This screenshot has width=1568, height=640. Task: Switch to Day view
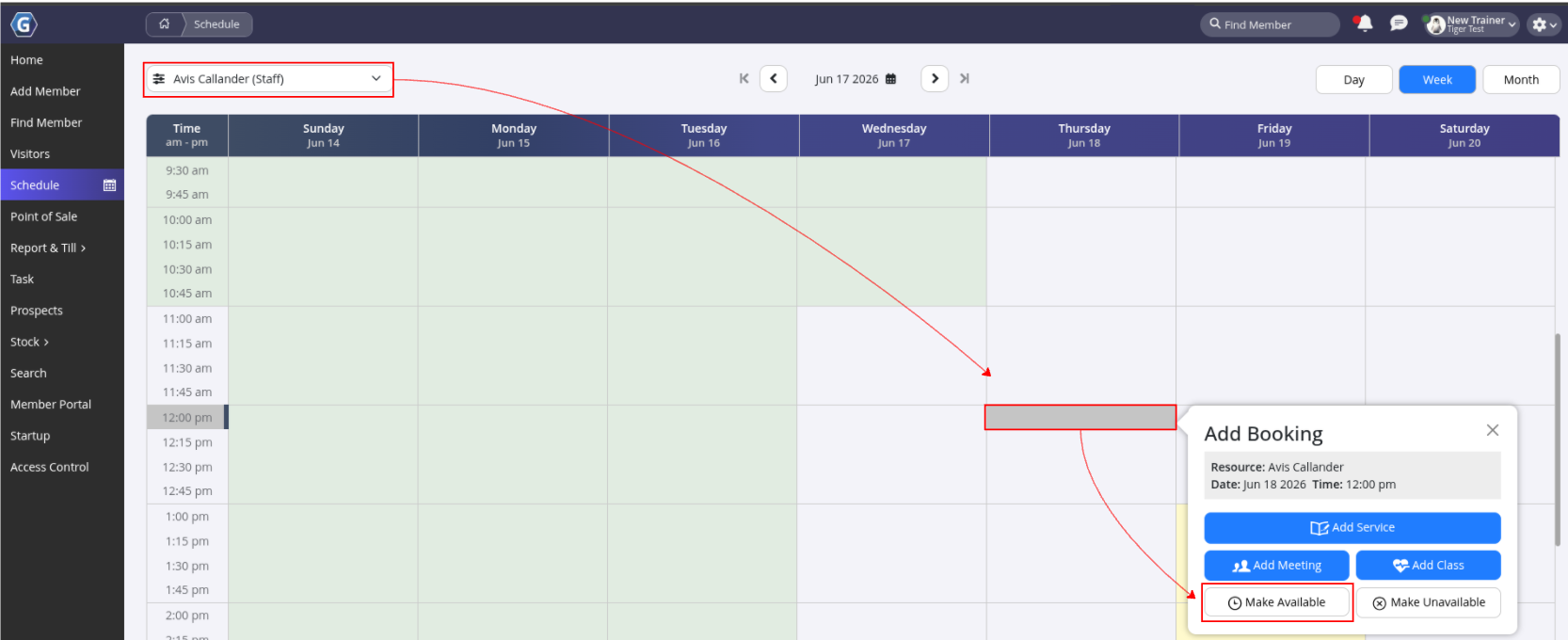click(1353, 80)
